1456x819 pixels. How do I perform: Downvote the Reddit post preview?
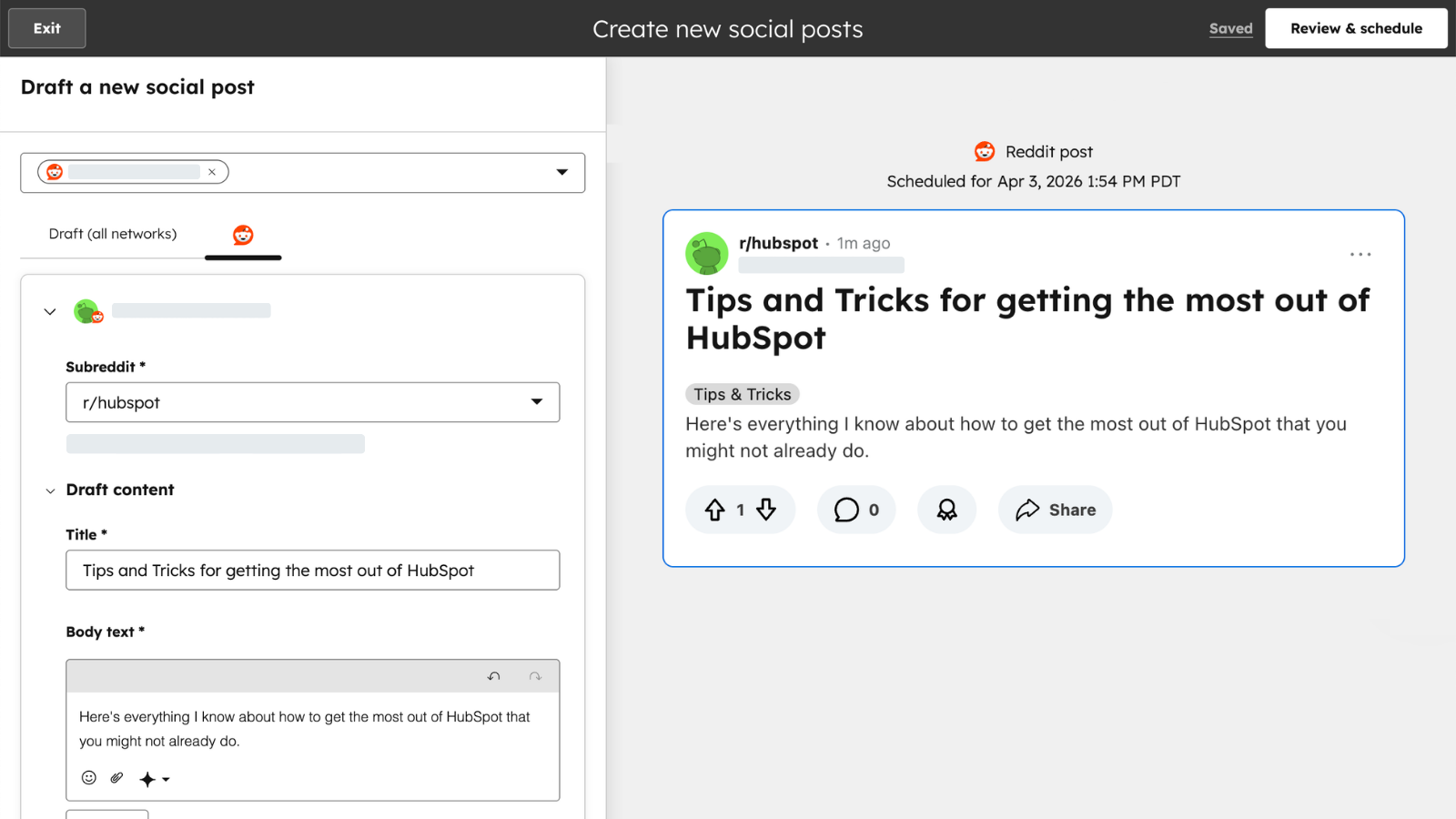point(763,510)
